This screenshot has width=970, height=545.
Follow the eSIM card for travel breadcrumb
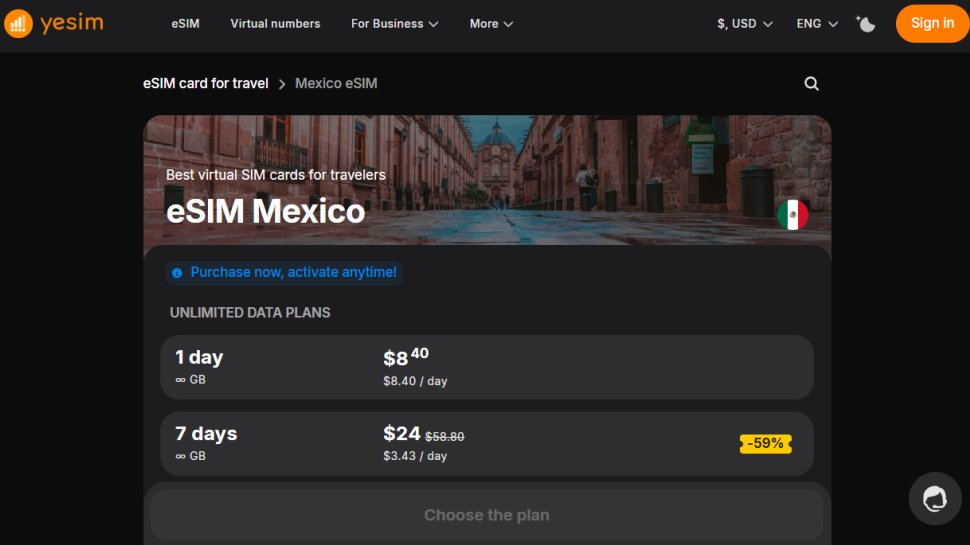click(x=205, y=84)
